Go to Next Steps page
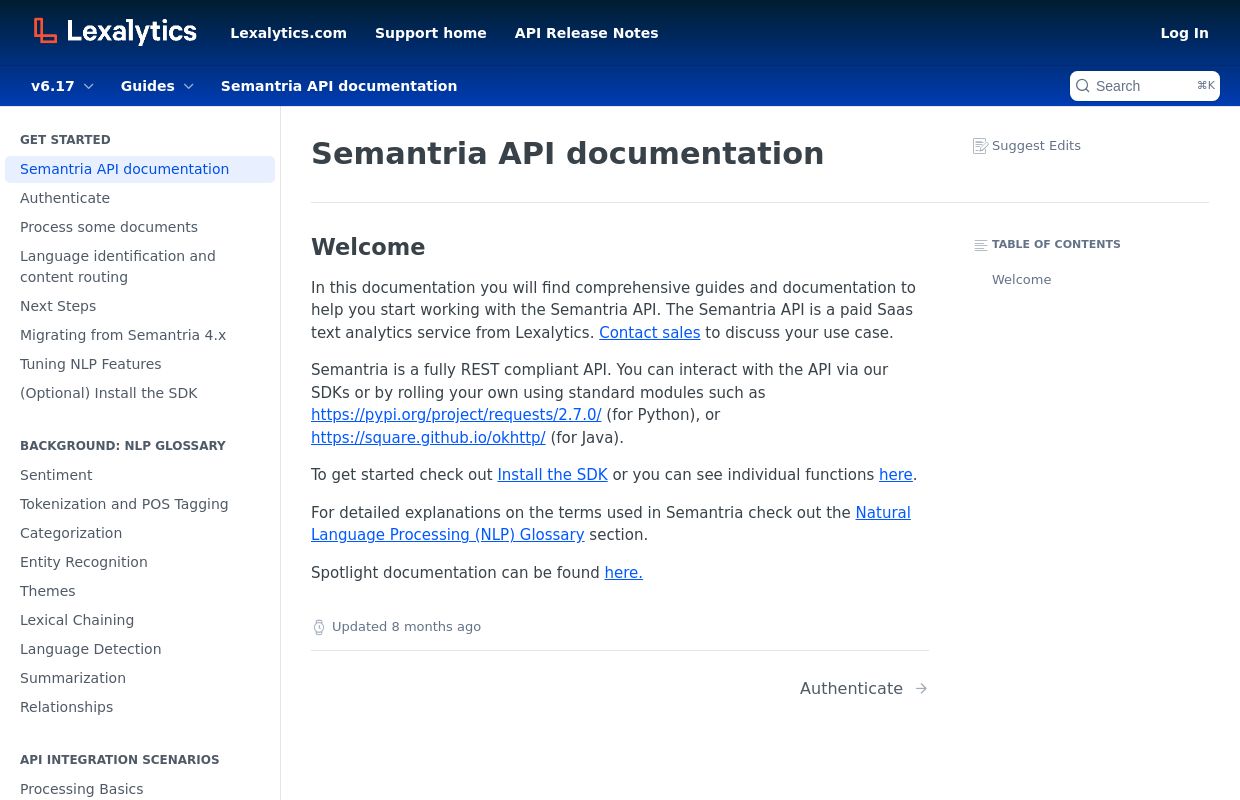 pos(140,306)
